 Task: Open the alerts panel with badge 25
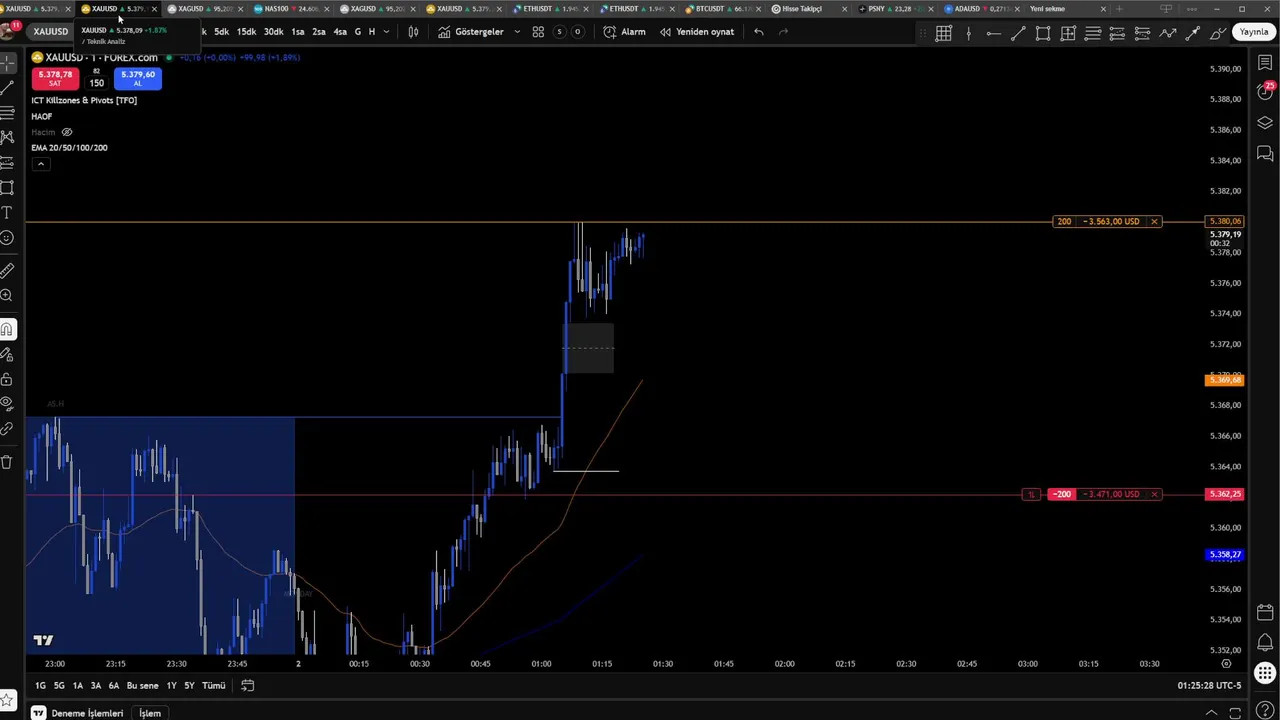tap(1265, 93)
